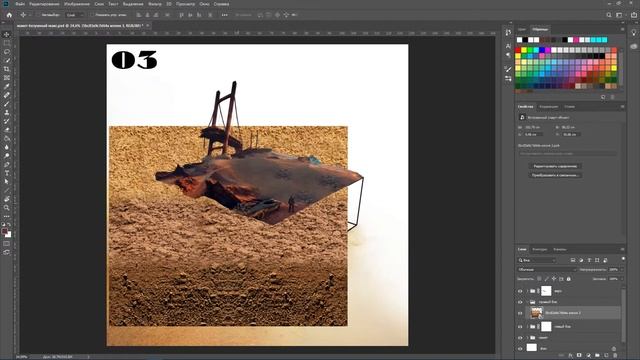Switch to the Swatches panel tab

(540, 29)
